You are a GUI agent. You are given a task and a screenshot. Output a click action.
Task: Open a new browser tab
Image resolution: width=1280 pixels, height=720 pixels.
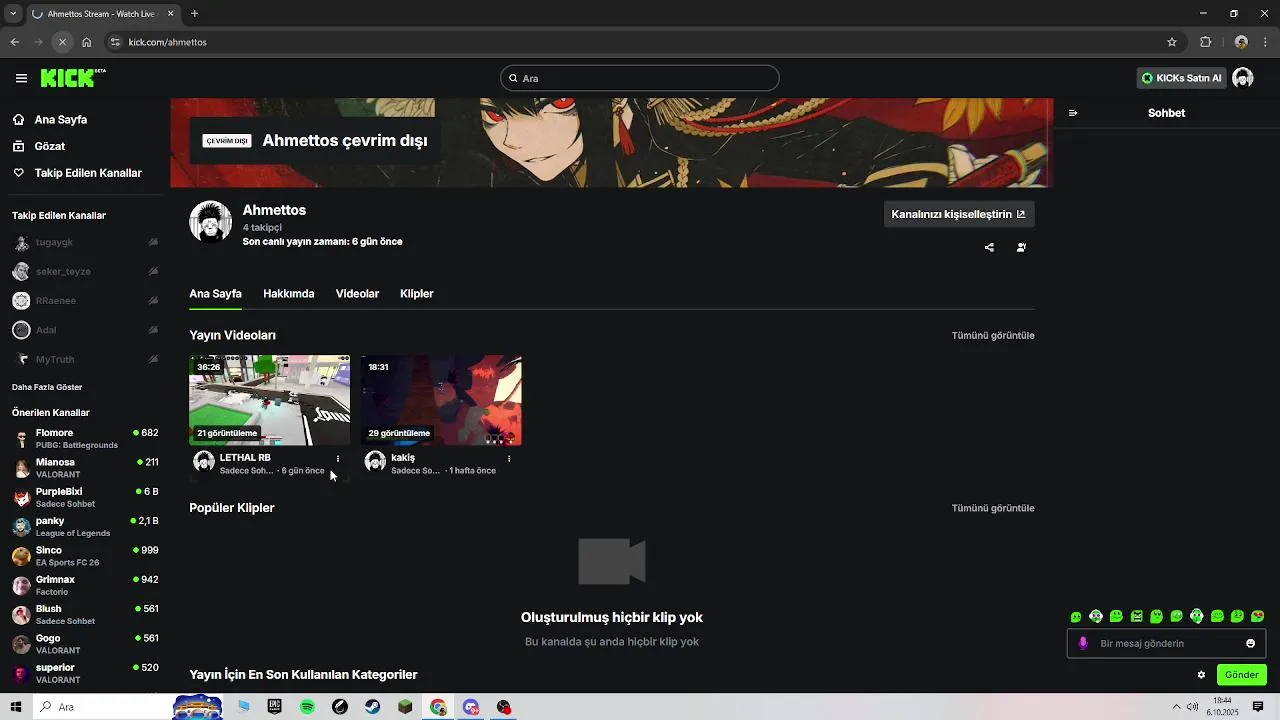coord(194,13)
